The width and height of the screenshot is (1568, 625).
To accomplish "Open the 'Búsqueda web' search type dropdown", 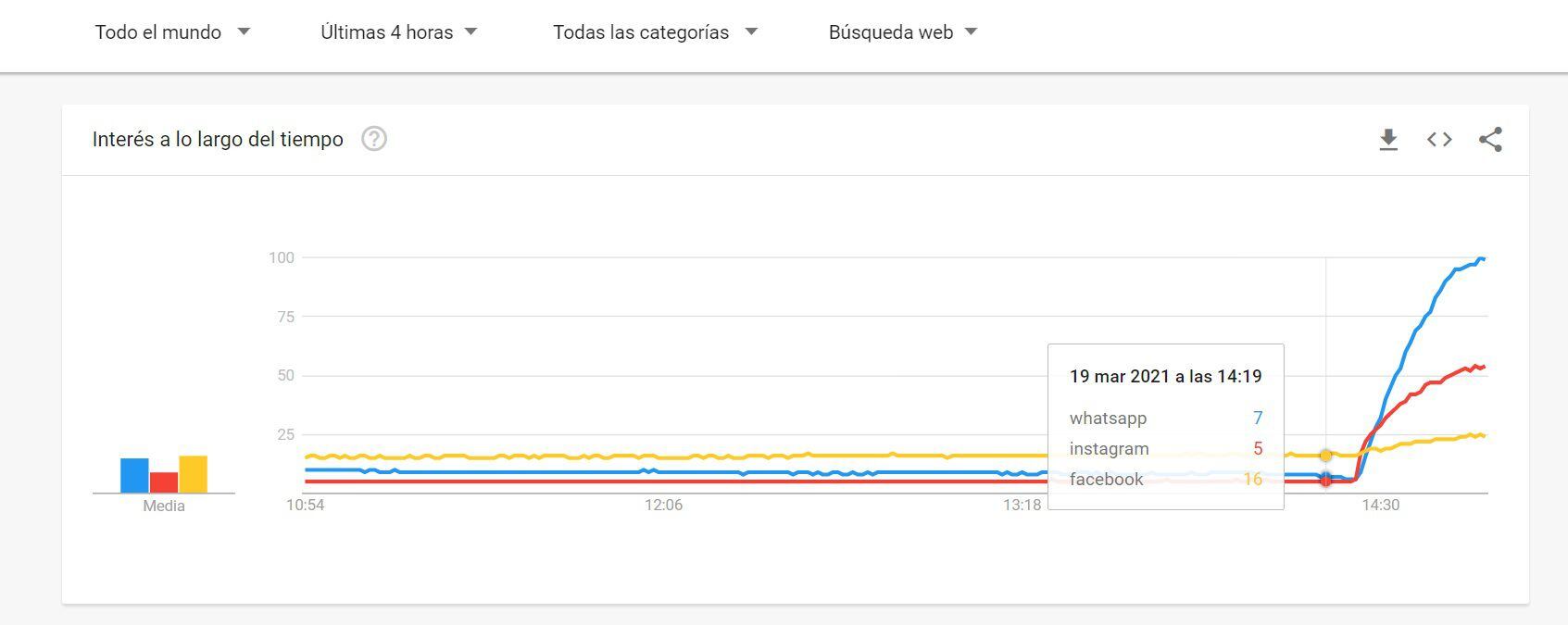I will pyautogui.click(x=902, y=32).
